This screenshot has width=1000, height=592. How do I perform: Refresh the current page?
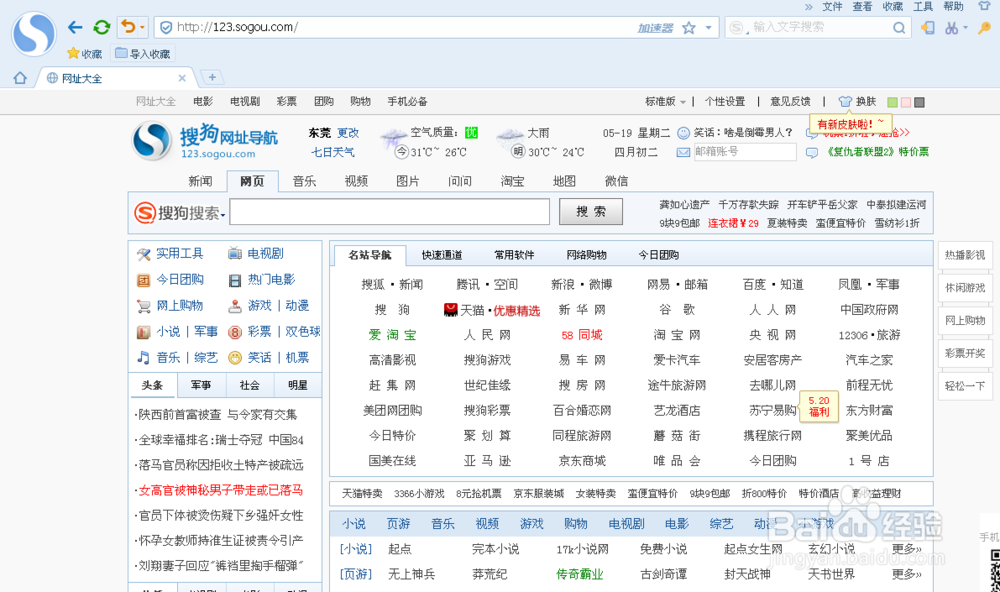click(x=101, y=27)
